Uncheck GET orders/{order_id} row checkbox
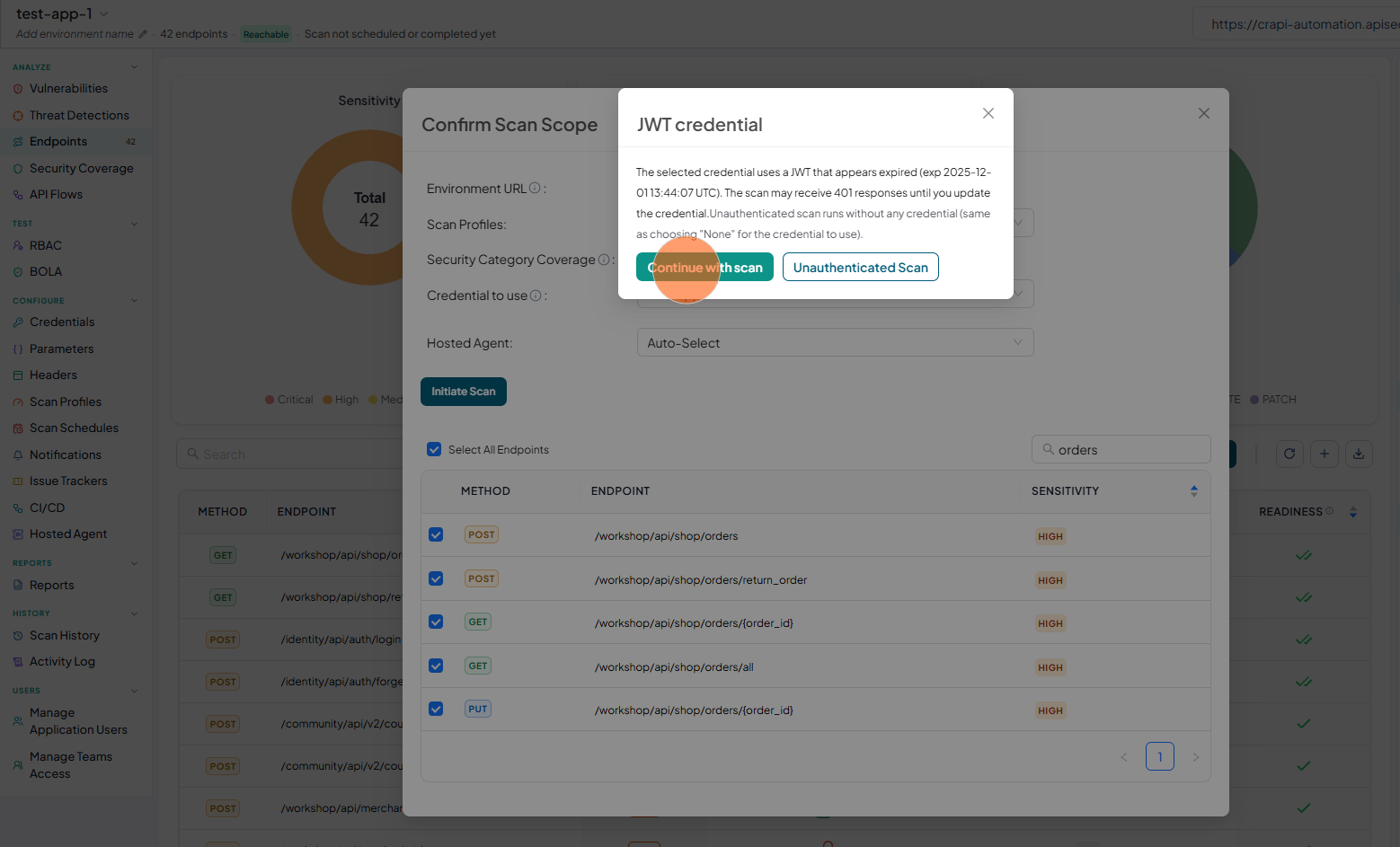 point(436,622)
